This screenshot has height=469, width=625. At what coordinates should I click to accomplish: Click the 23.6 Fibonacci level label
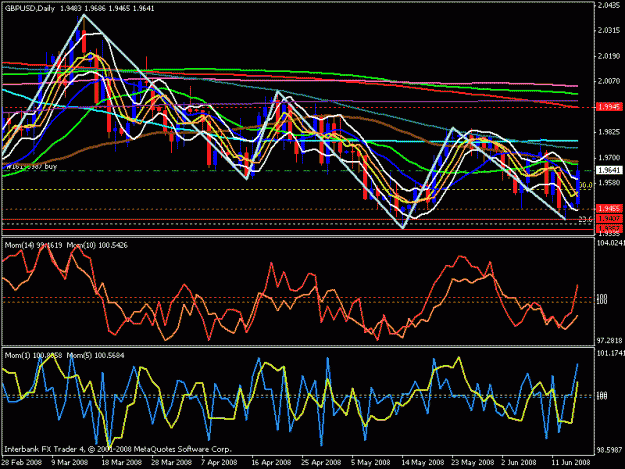(585, 219)
